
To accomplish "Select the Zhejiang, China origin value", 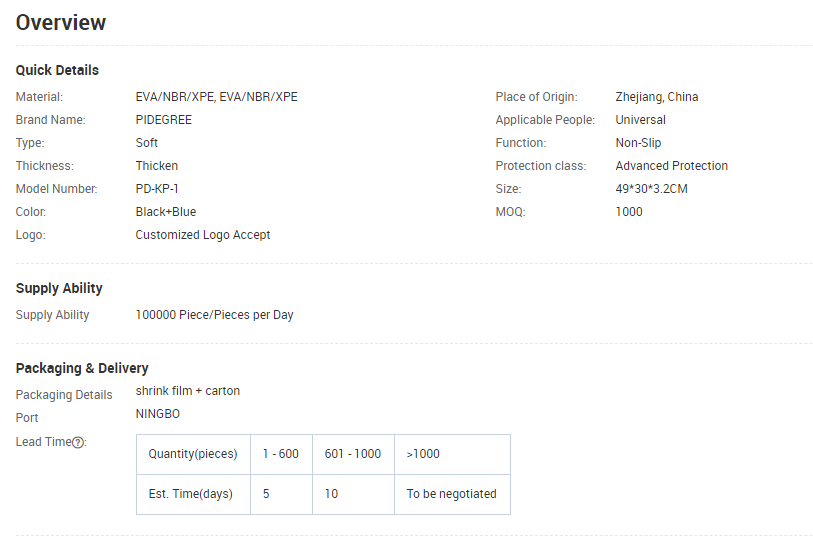I will click(x=656, y=97).
